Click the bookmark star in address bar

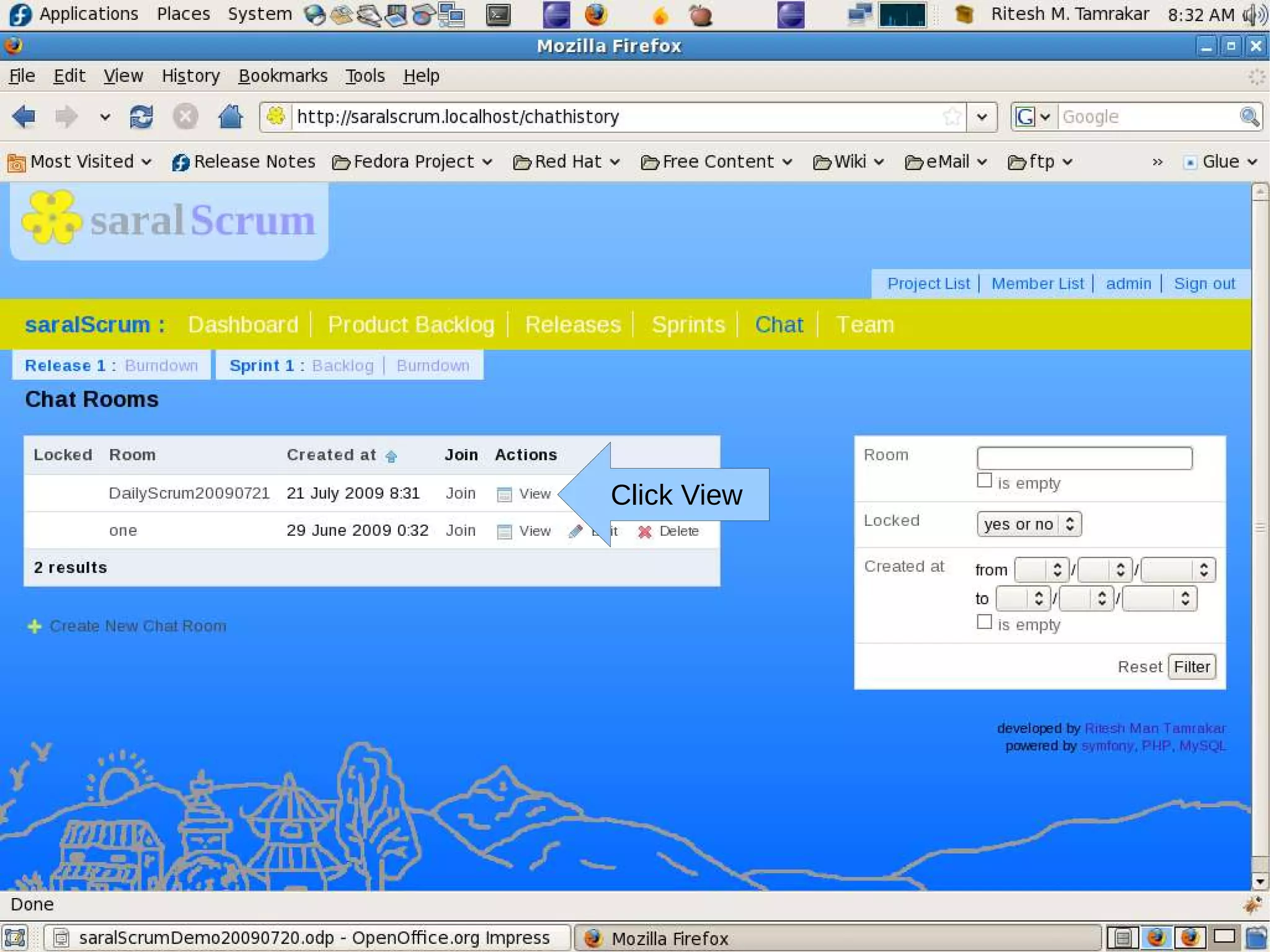[952, 117]
